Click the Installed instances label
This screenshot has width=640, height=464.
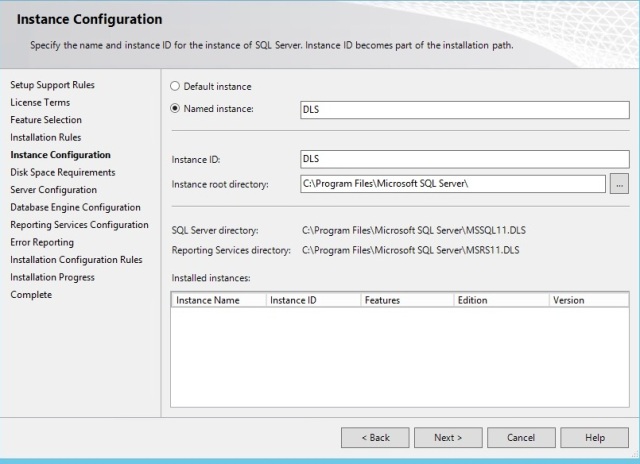[x=211, y=278]
